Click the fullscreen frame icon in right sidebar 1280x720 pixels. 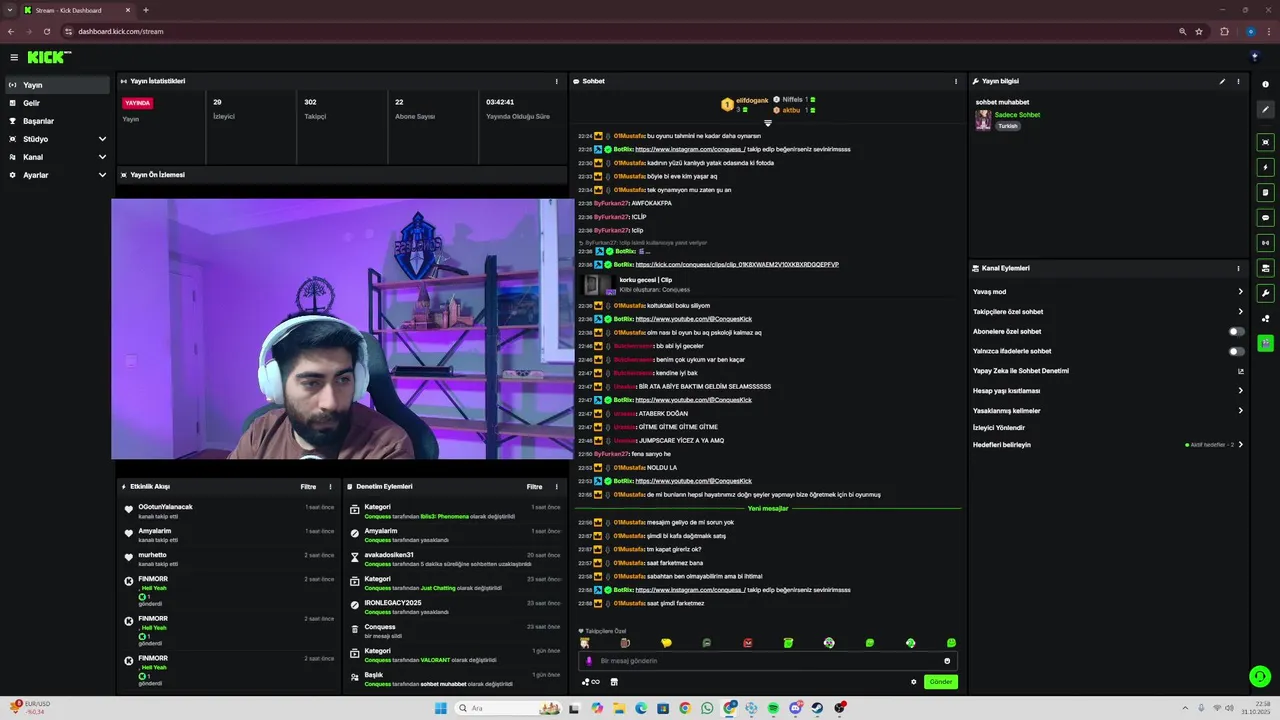tap(1266, 142)
